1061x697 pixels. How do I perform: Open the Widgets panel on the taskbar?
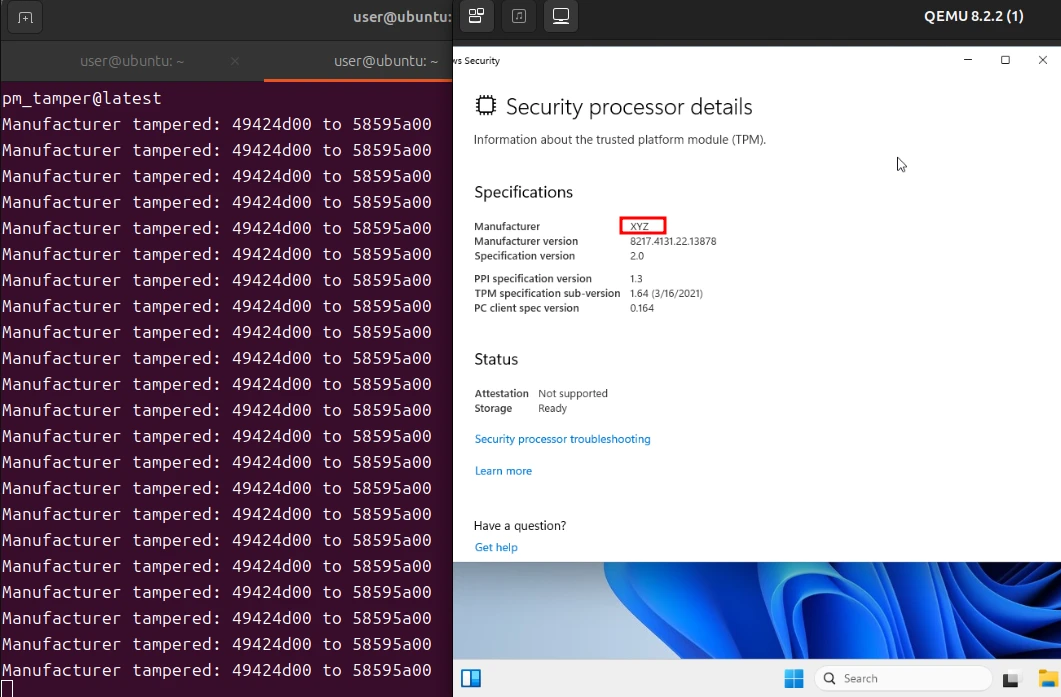471,679
